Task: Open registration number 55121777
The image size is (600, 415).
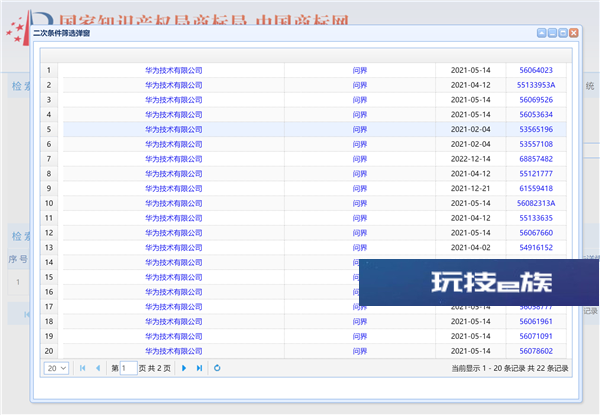Action: (x=536, y=174)
